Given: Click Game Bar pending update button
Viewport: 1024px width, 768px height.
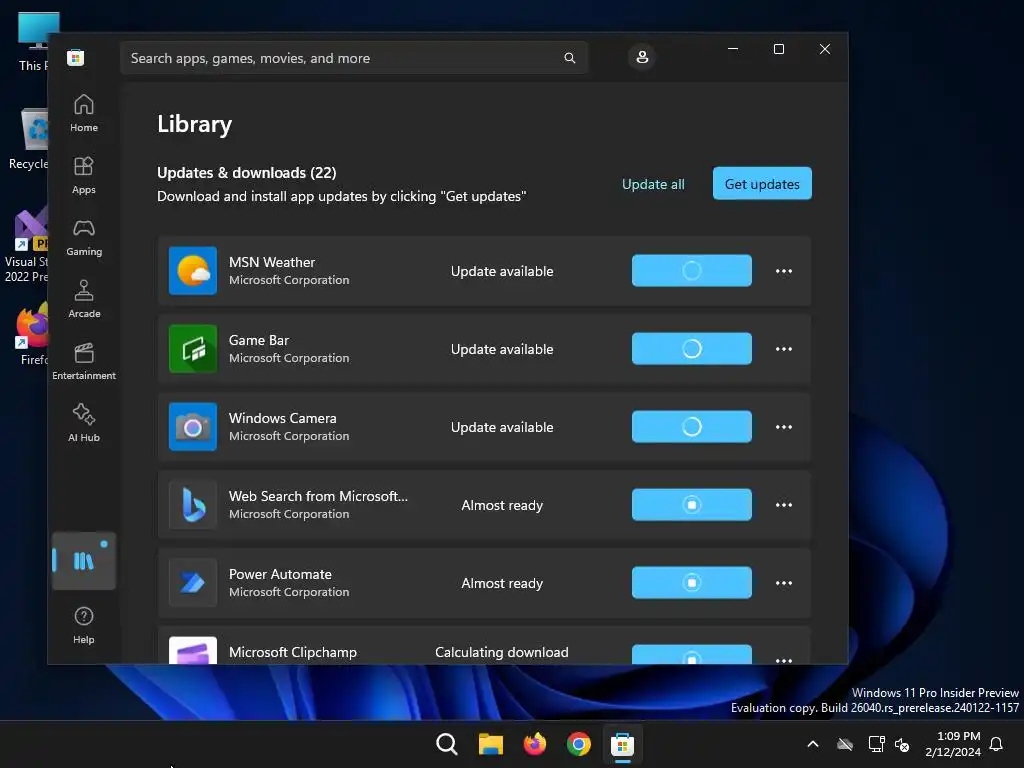Looking at the screenshot, I should [692, 348].
